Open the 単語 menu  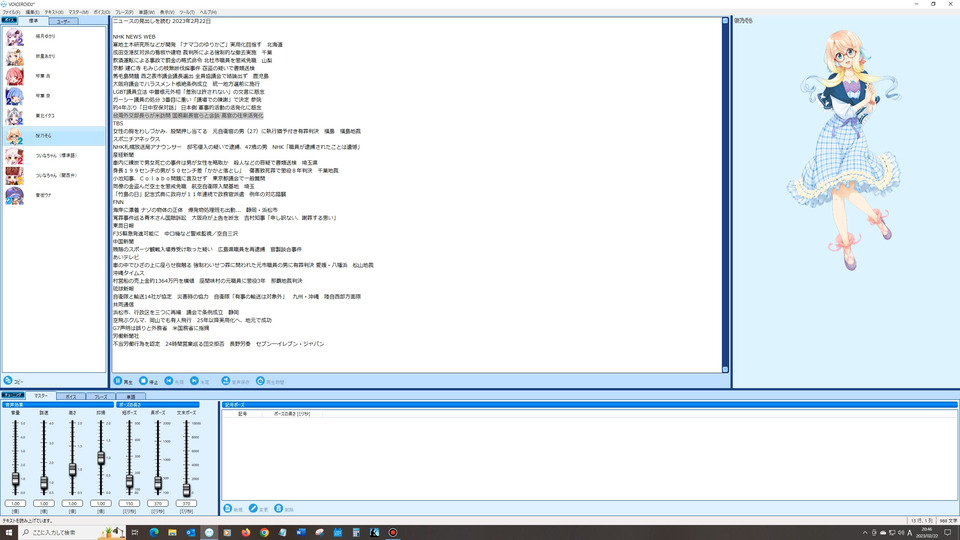click(146, 12)
